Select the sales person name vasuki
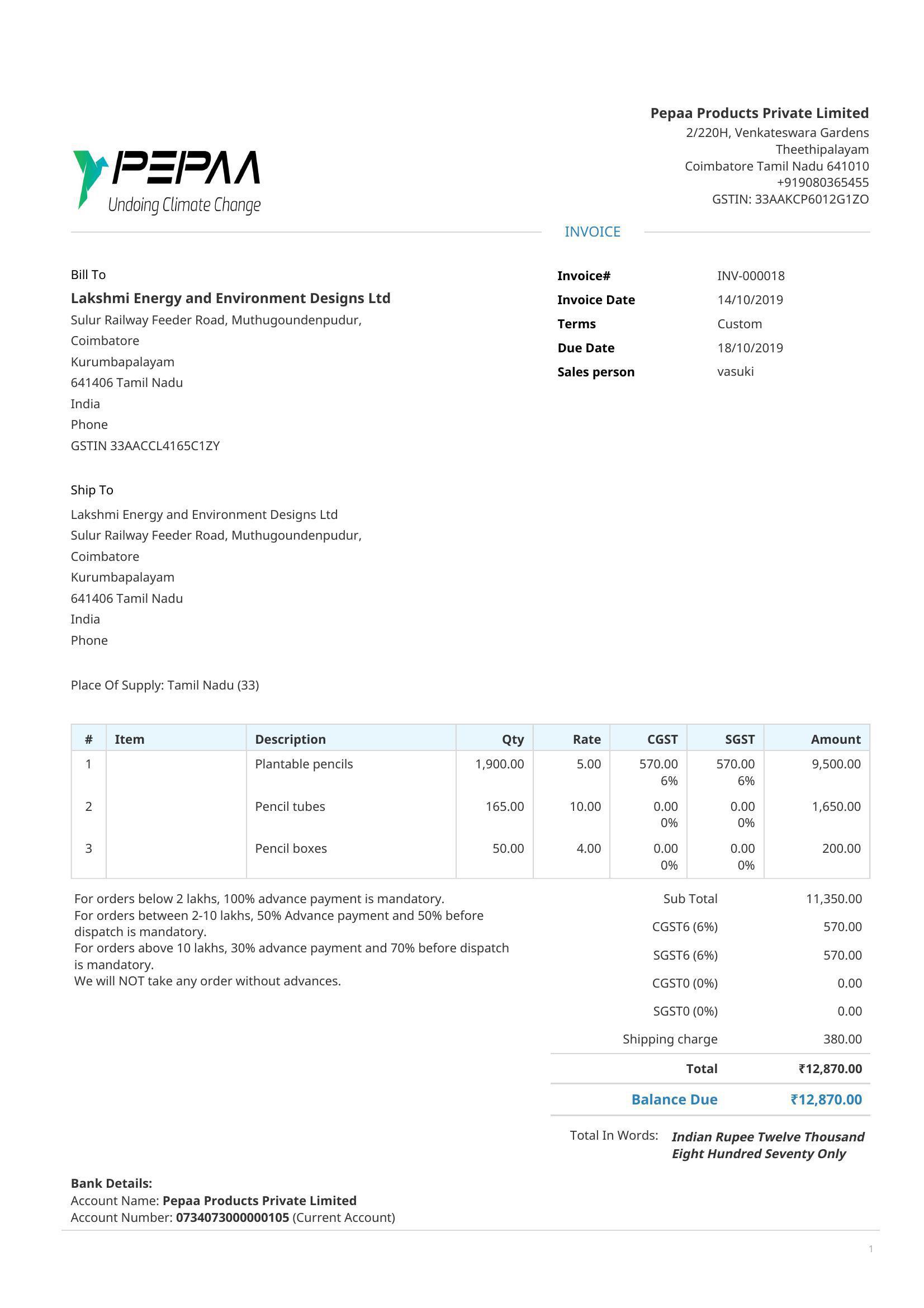Image resolution: width=924 pixels, height=1308 pixels. tap(735, 371)
